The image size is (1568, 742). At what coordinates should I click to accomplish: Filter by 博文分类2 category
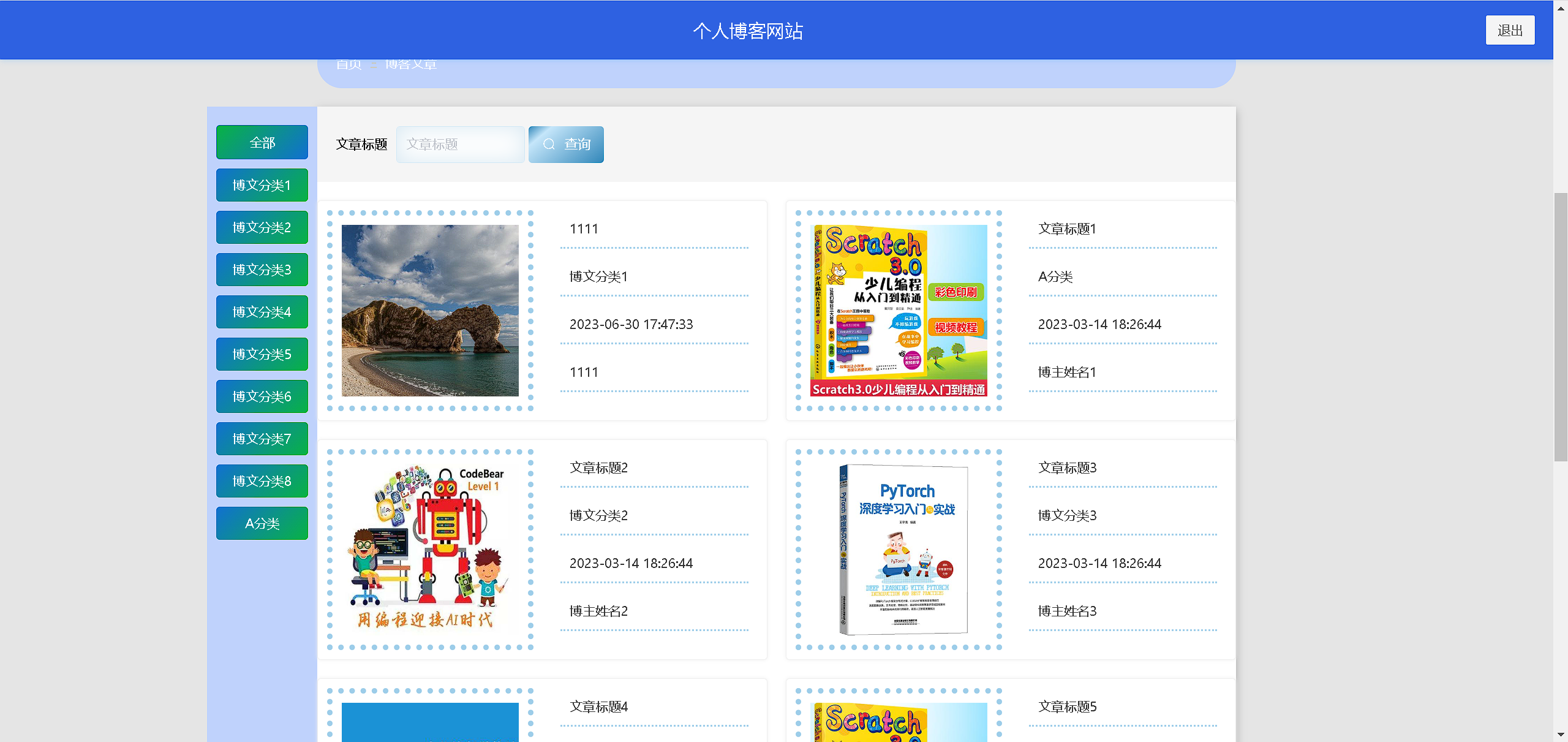point(262,227)
